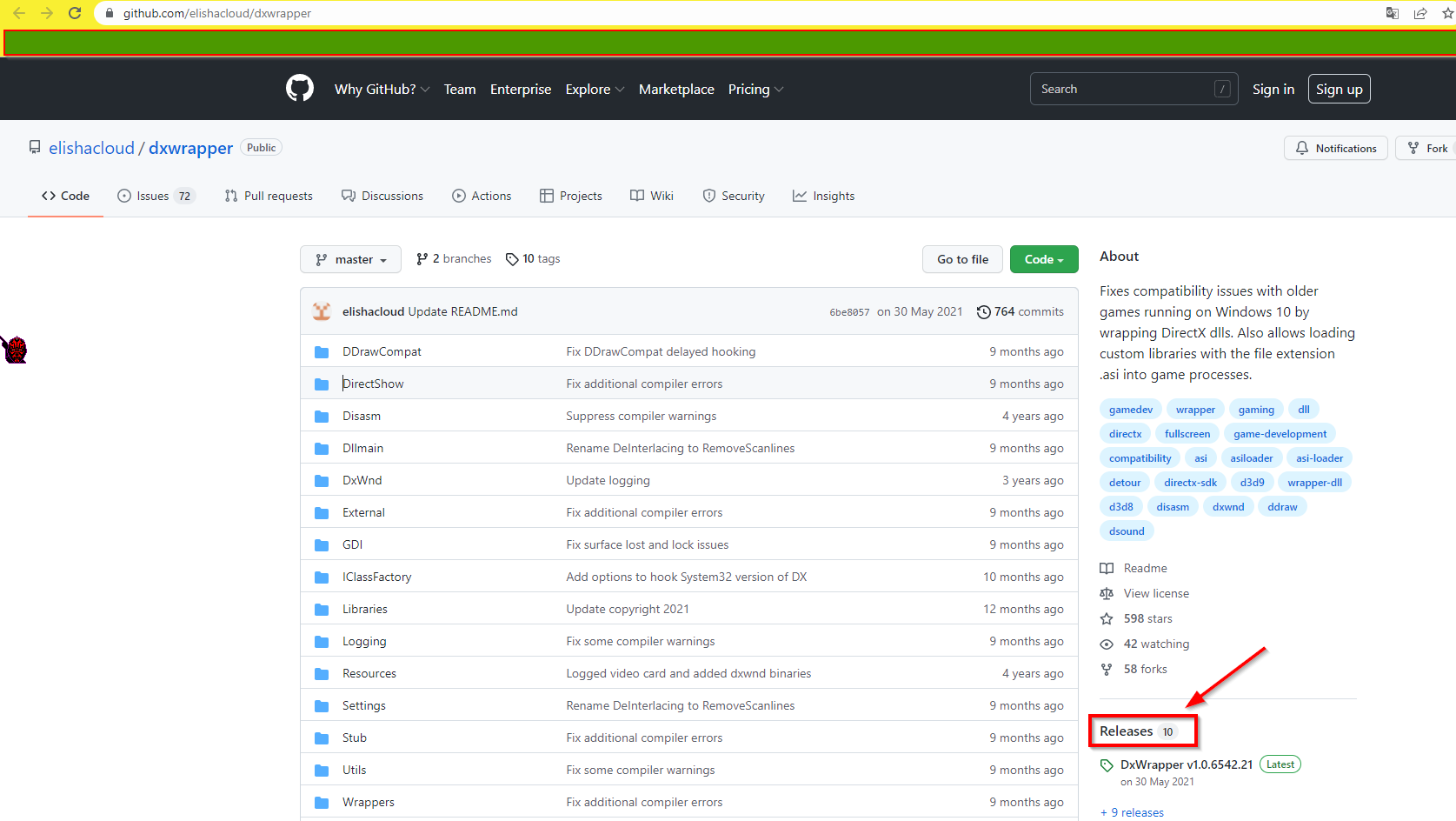Open the Marketplace link in header

(676, 90)
